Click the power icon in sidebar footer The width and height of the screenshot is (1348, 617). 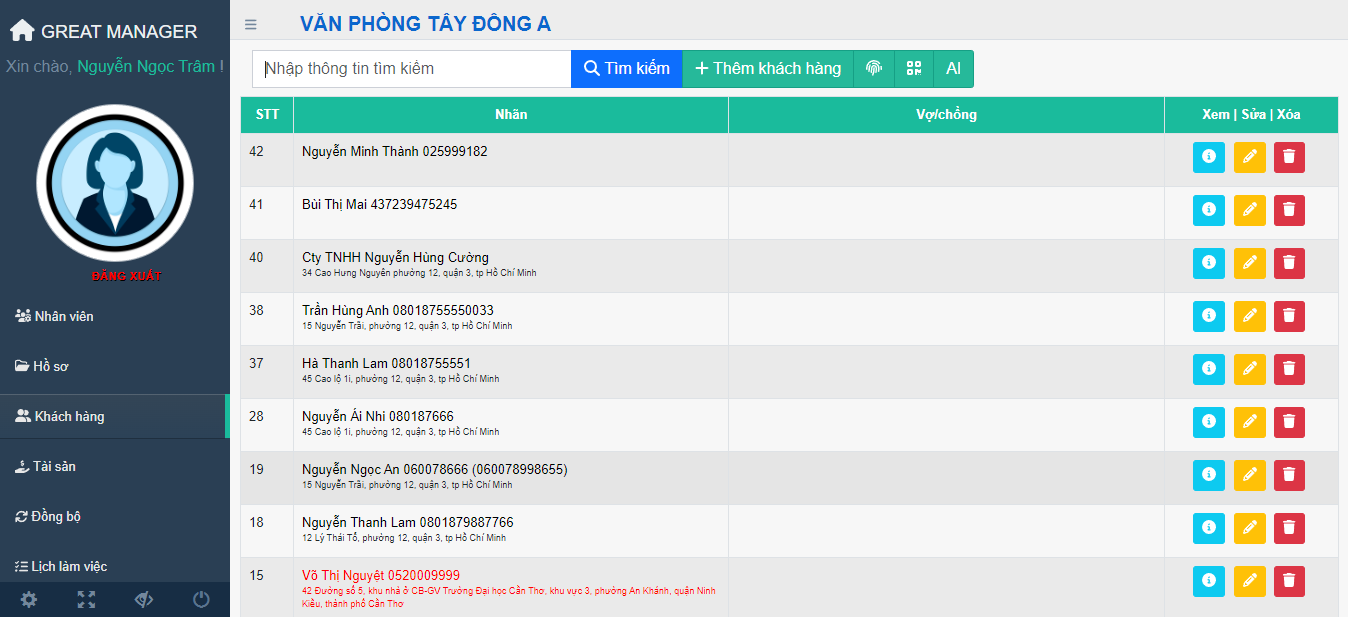click(201, 599)
